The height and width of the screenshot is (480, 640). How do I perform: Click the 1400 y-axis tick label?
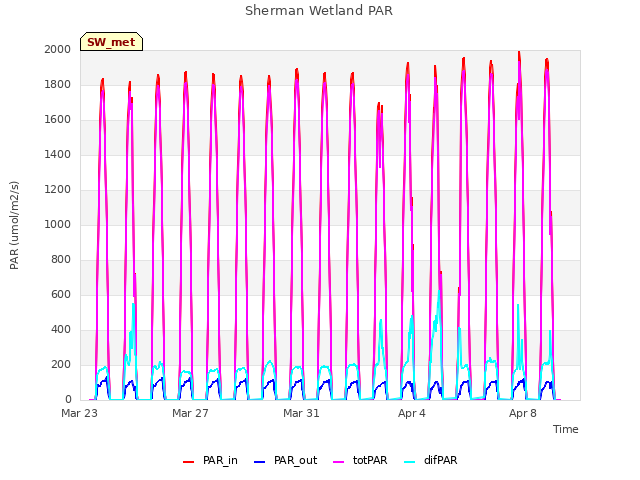[58, 154]
